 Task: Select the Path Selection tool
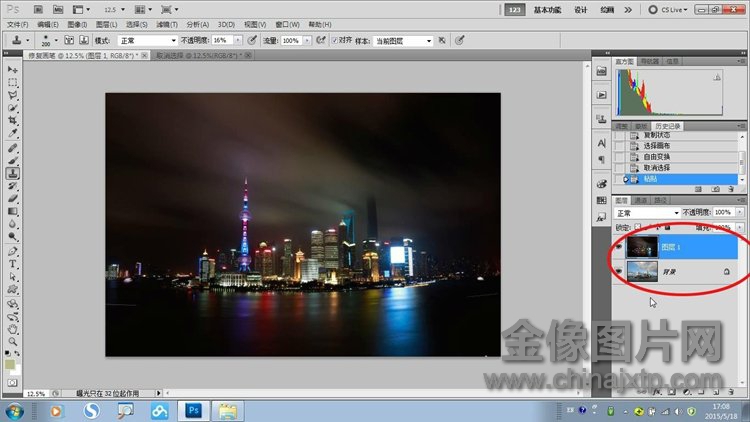12,277
